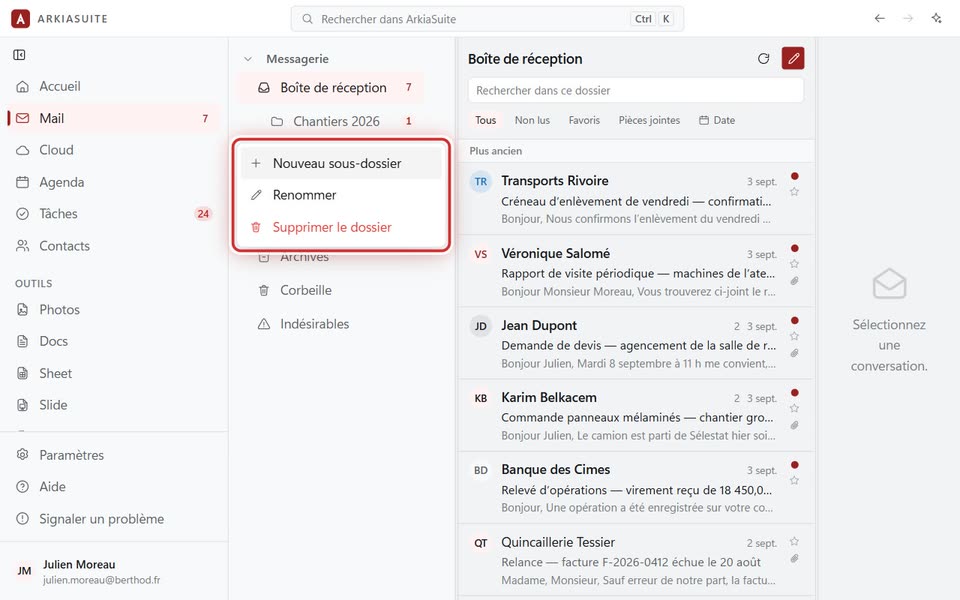The image size is (960, 600).
Task: Click Signaler un problème
Action: [114, 519]
